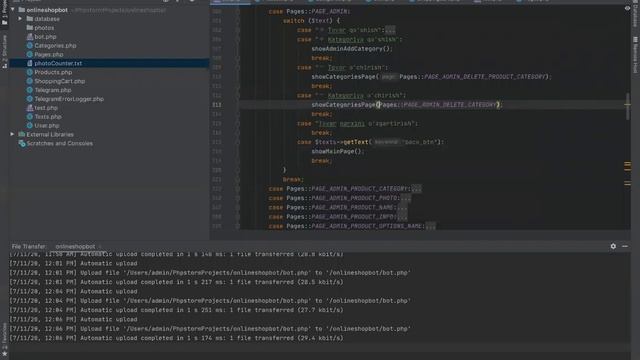Expand folded code on first case line
This screenshot has height=360, width=640.
[x=390, y=30]
